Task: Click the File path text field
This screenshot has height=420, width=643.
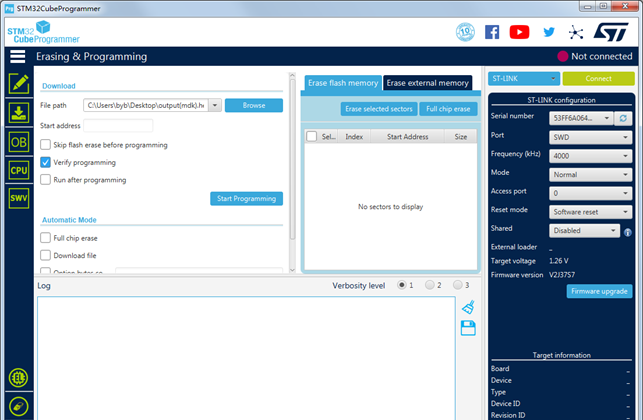Action: point(146,105)
